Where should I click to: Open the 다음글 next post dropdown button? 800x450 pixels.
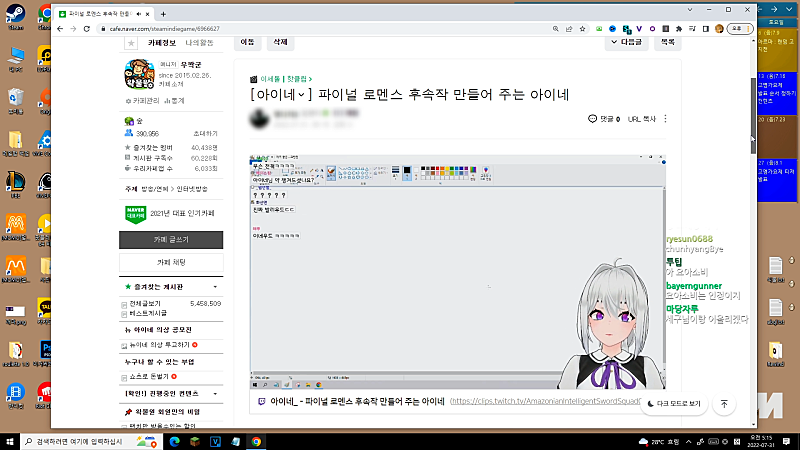627,43
